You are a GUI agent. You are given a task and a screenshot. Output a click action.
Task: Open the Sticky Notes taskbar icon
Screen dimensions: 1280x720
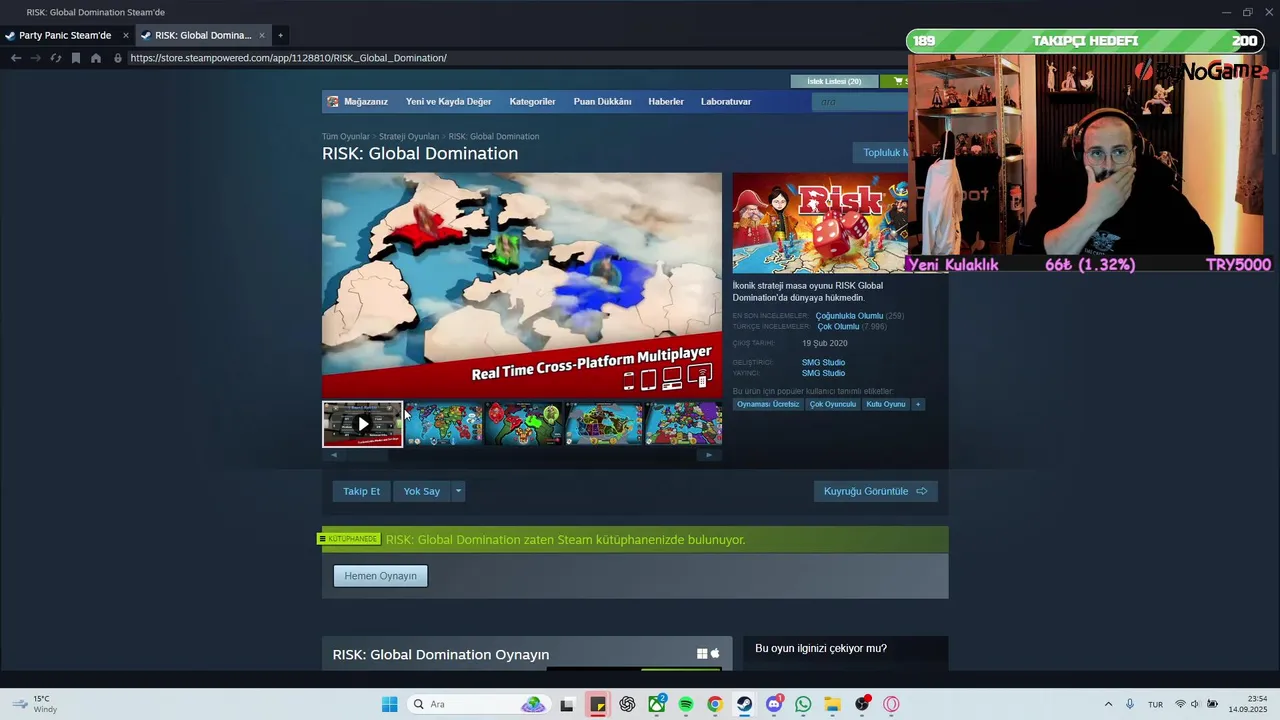597,704
